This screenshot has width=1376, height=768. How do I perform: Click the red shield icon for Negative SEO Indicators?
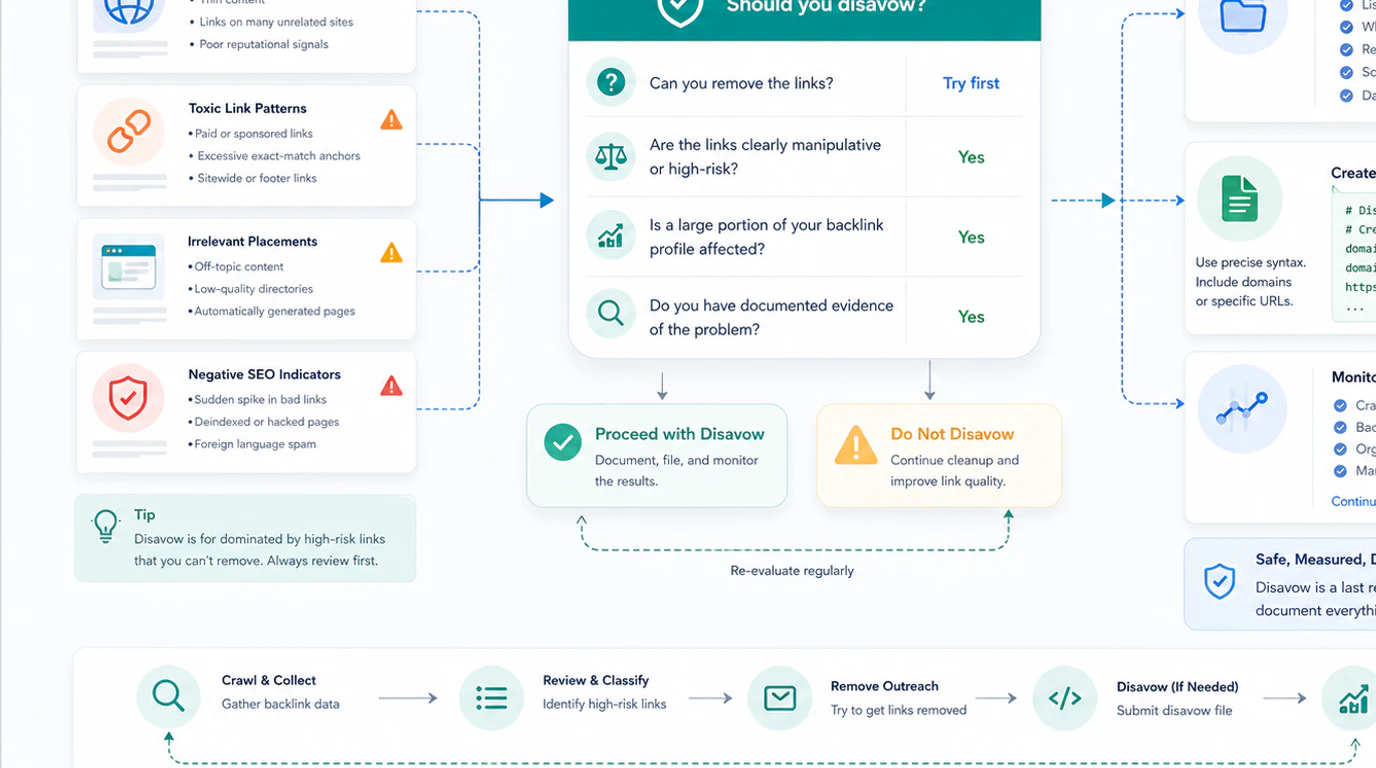[128, 398]
